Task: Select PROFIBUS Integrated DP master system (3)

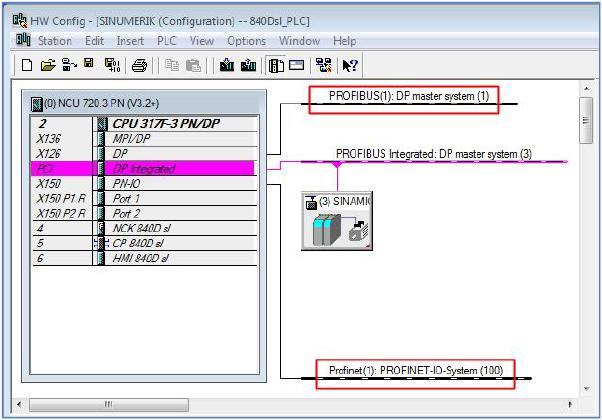Action: coord(434,154)
